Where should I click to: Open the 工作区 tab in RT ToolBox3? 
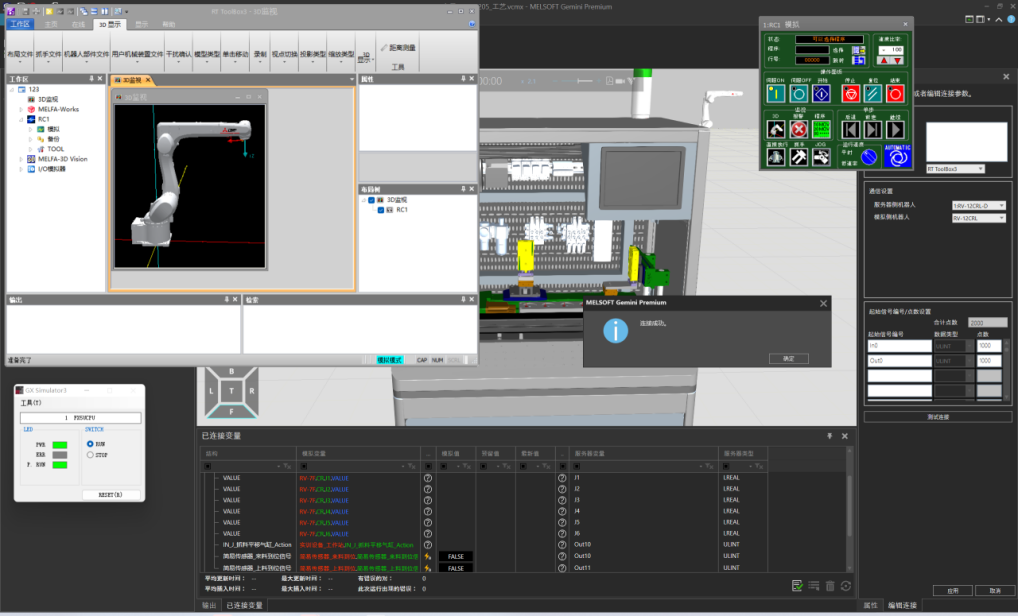[x=20, y=24]
